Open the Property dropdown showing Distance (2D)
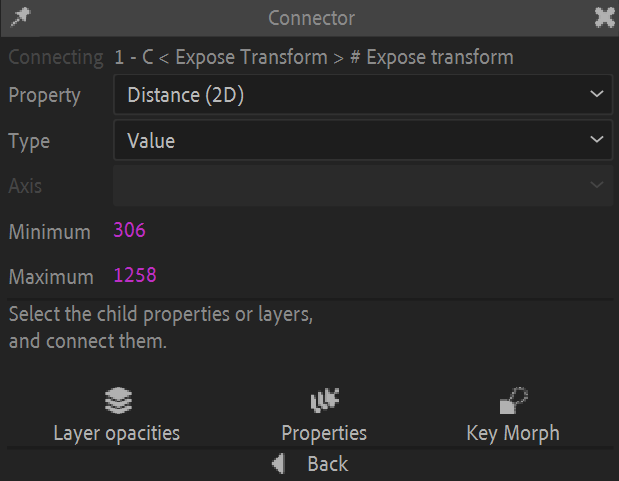This screenshot has width=619, height=481. (350, 96)
